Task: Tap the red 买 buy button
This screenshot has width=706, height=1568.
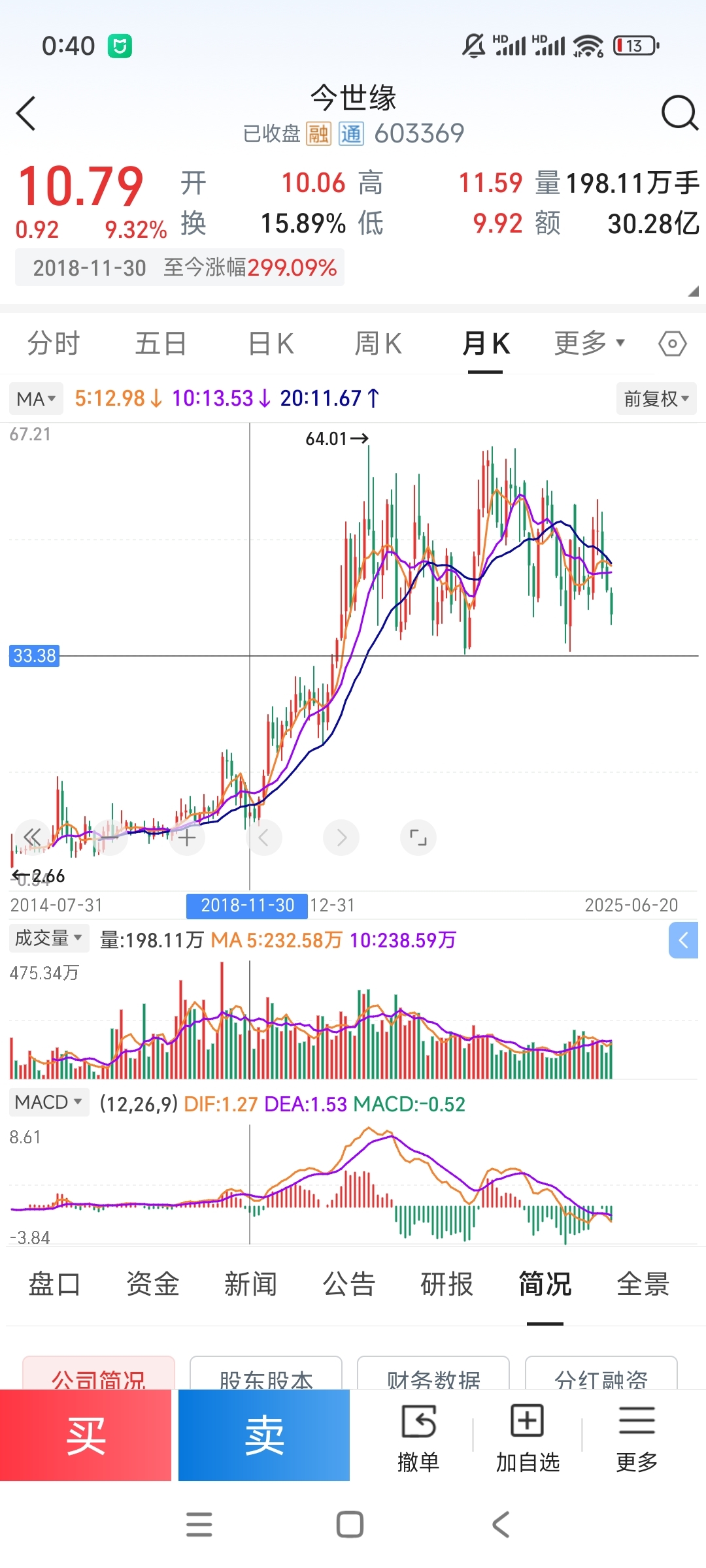Action: (x=86, y=1435)
